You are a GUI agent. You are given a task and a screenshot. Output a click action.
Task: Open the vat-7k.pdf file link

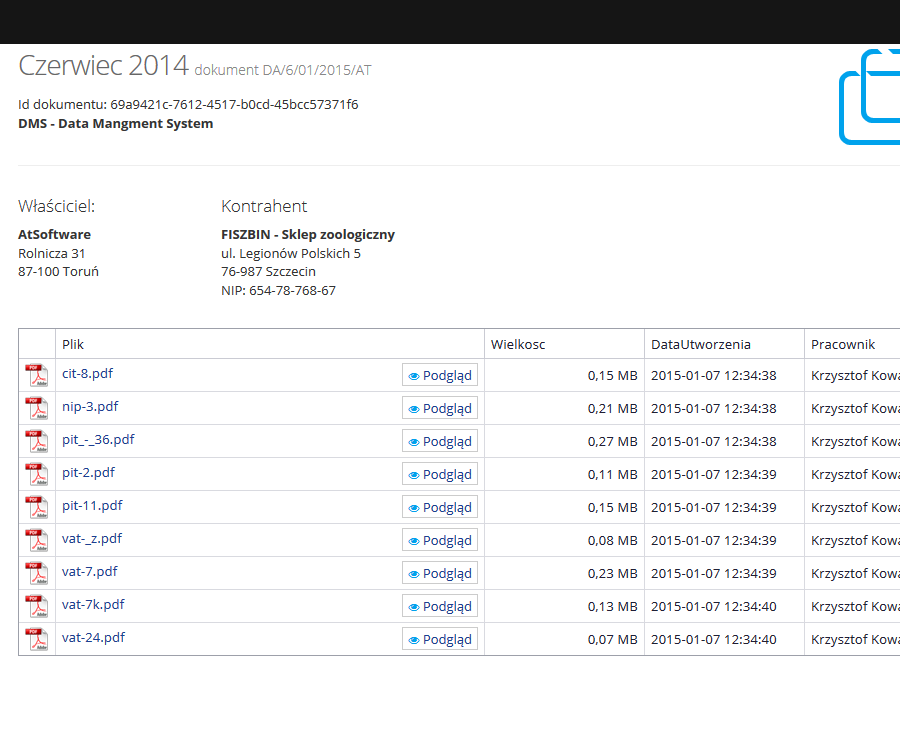click(93, 605)
